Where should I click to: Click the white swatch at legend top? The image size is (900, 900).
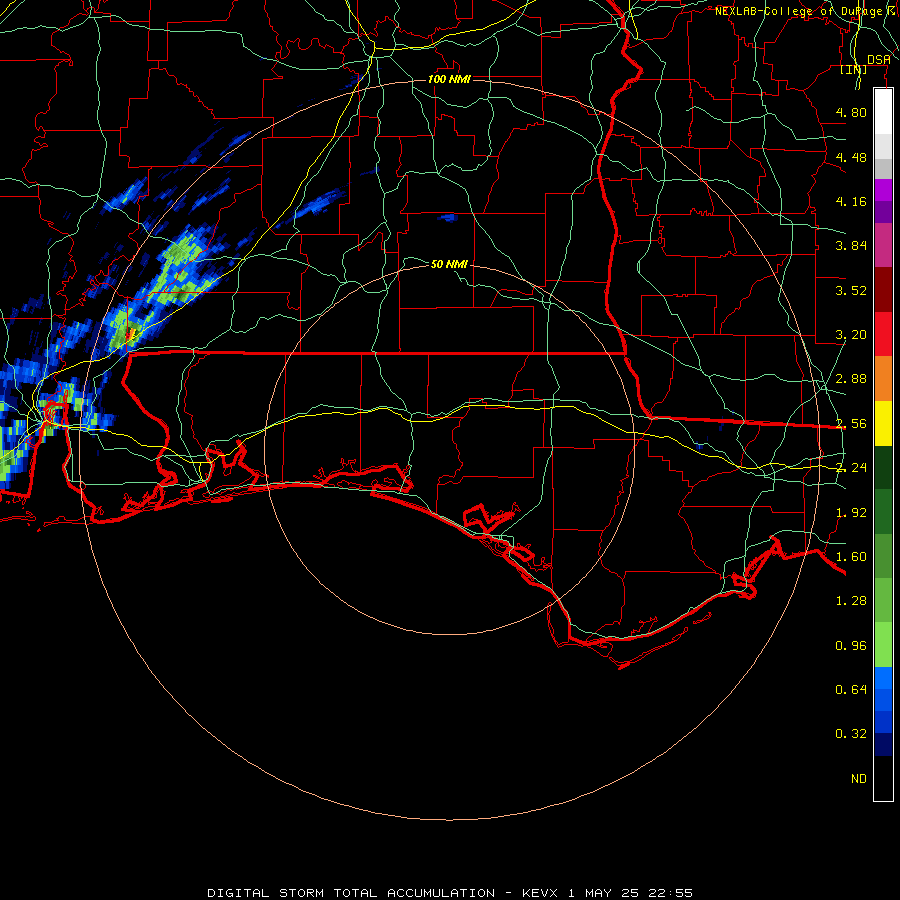(x=883, y=112)
